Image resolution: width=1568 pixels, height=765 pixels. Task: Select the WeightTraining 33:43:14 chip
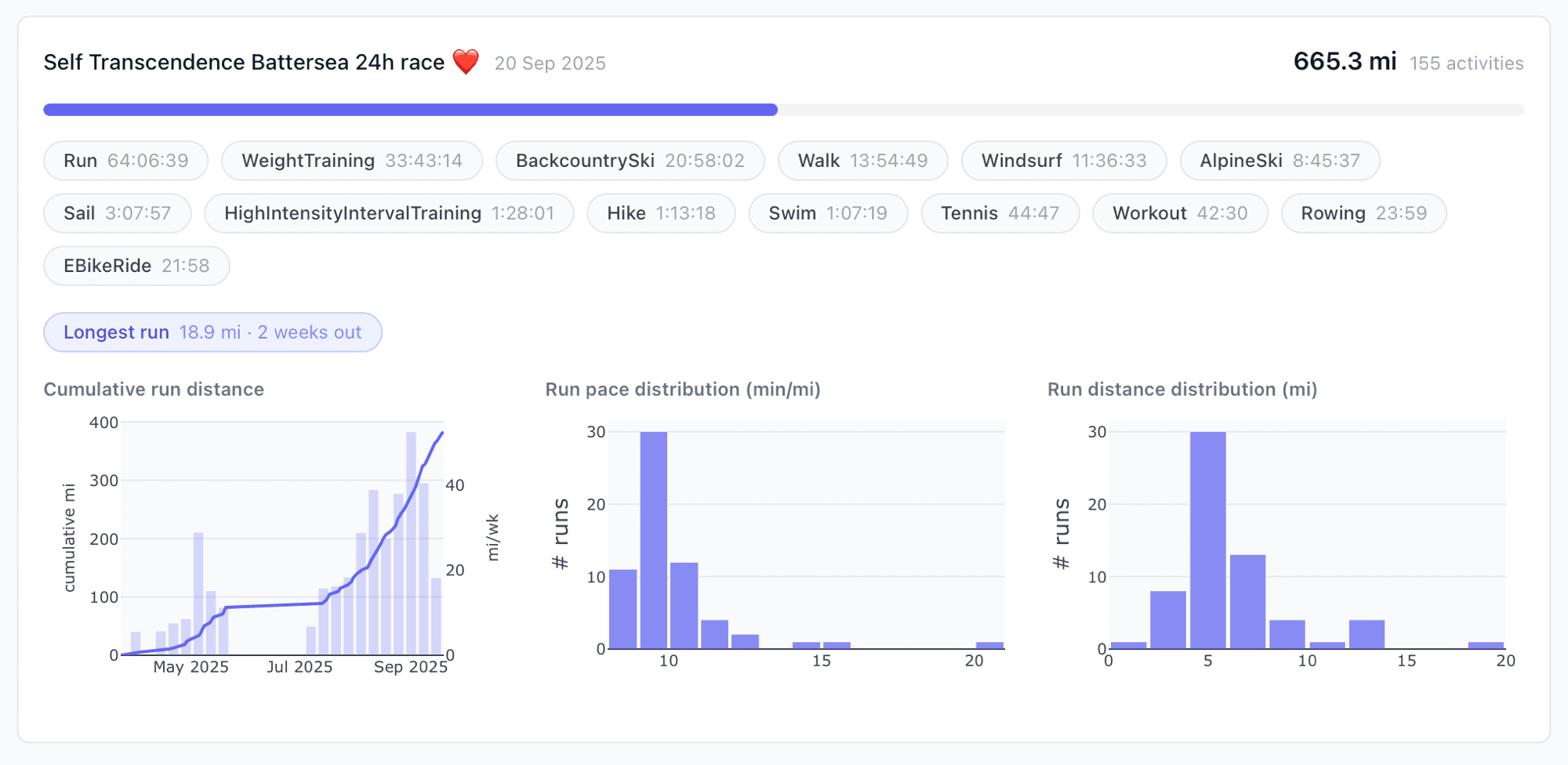352,161
